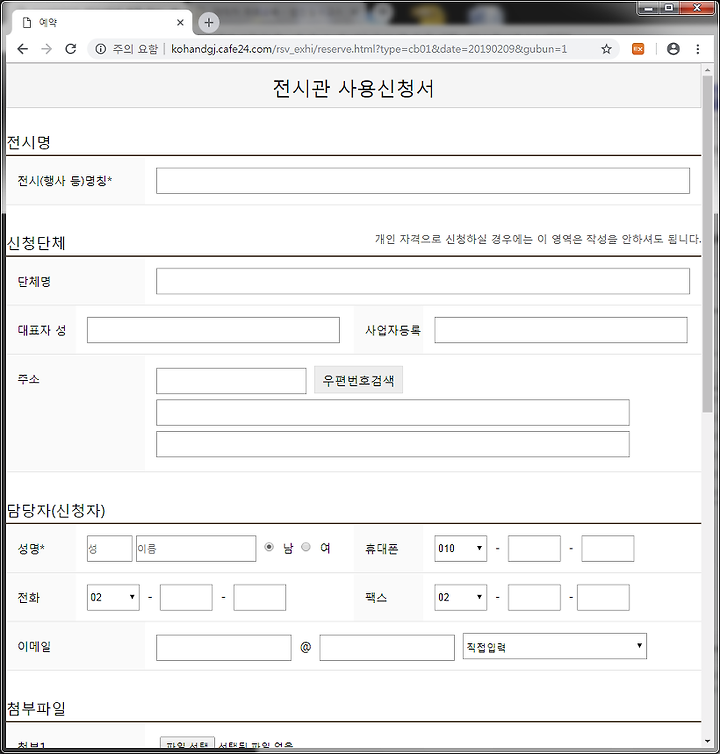Click the scrollbar up arrow
This screenshot has height=754, width=720.
pos(707,70)
